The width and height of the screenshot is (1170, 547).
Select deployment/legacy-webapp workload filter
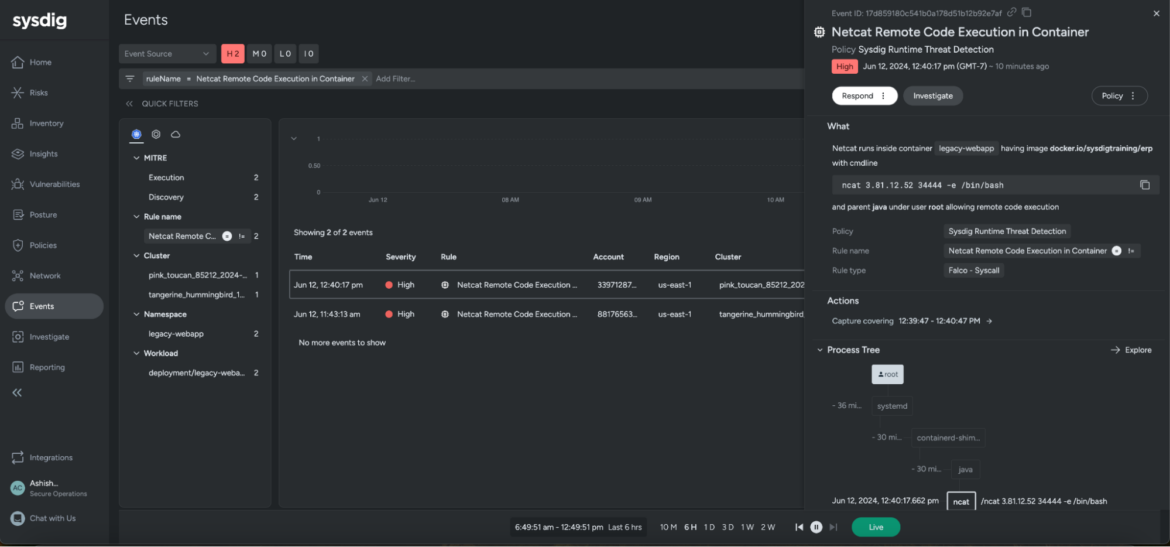click(197, 372)
